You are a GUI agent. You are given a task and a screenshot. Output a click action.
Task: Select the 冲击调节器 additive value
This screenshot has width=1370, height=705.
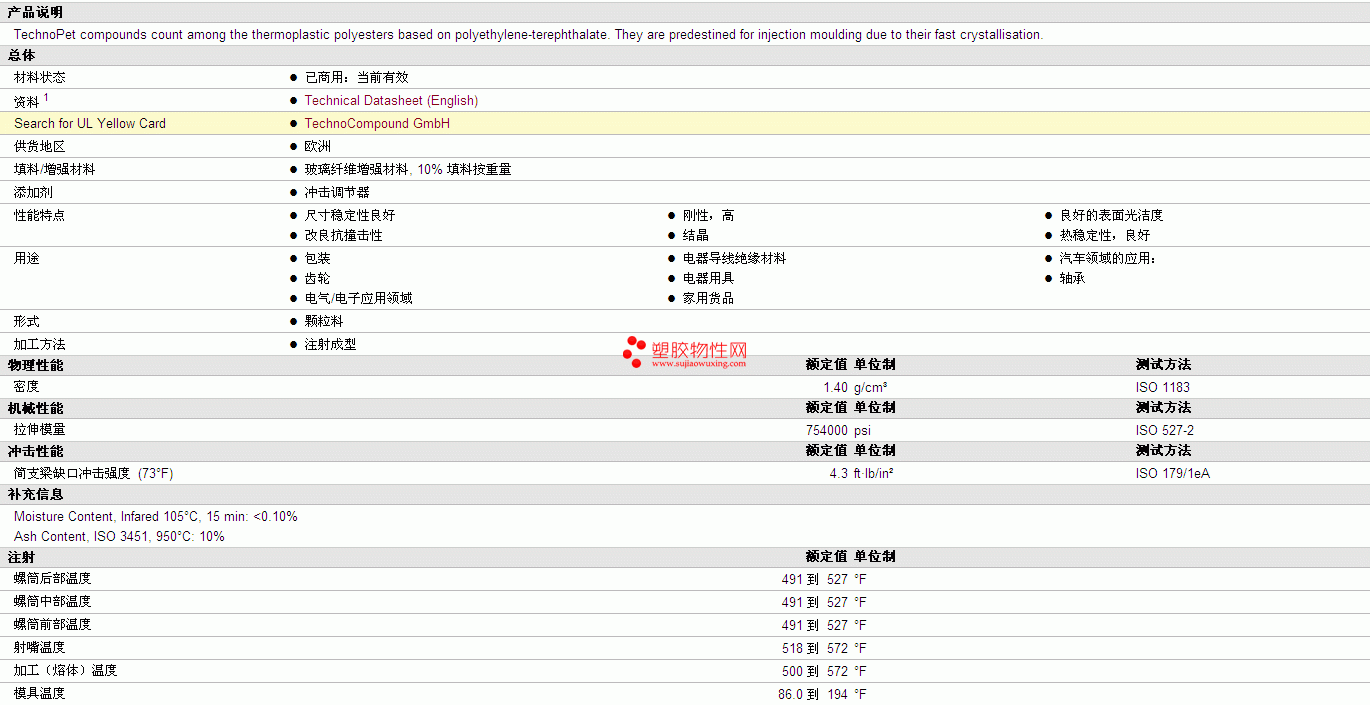point(337,192)
